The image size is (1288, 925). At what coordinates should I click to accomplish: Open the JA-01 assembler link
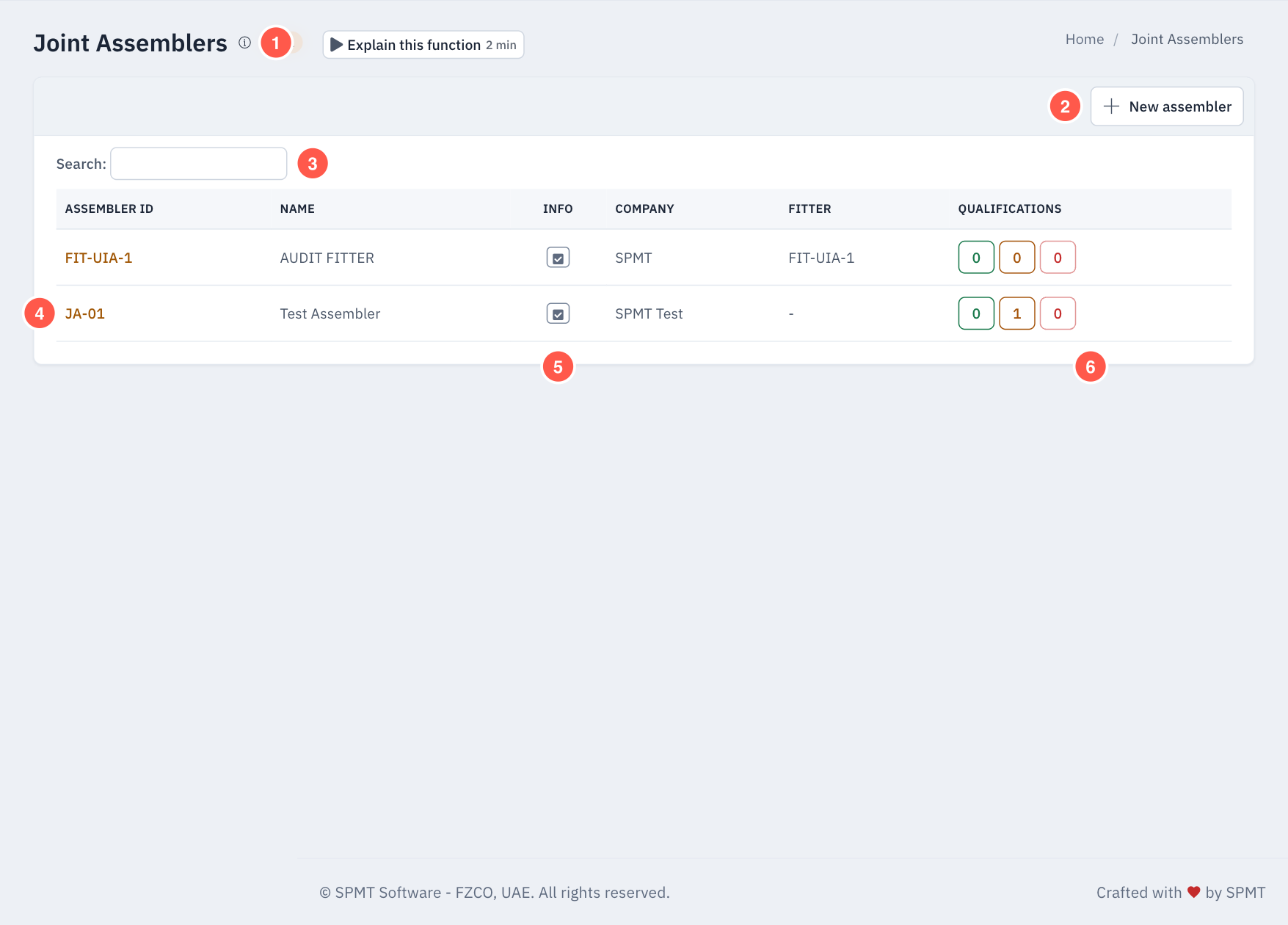[x=85, y=313]
